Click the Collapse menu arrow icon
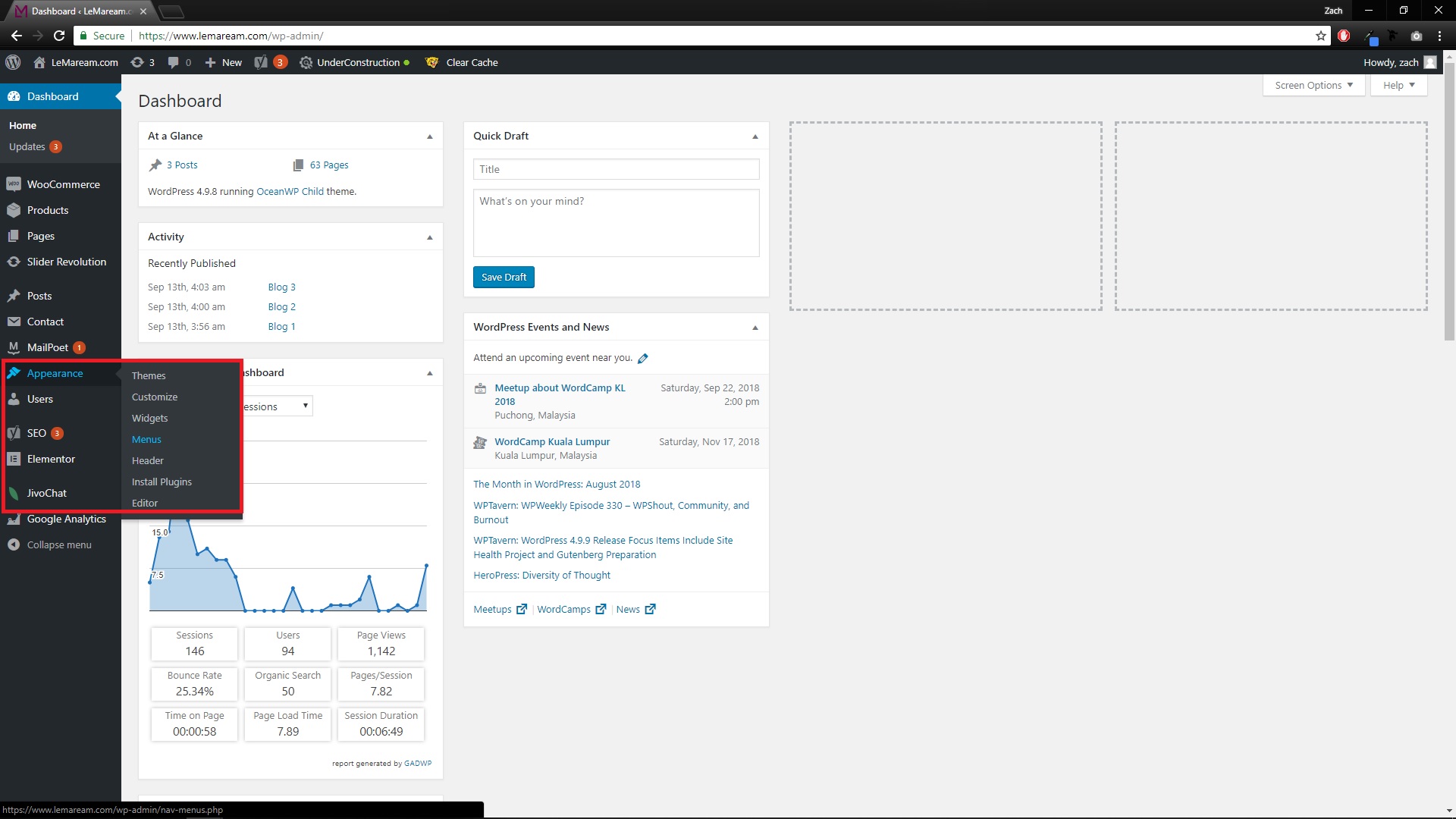This screenshot has height=819, width=1456. 14,544
